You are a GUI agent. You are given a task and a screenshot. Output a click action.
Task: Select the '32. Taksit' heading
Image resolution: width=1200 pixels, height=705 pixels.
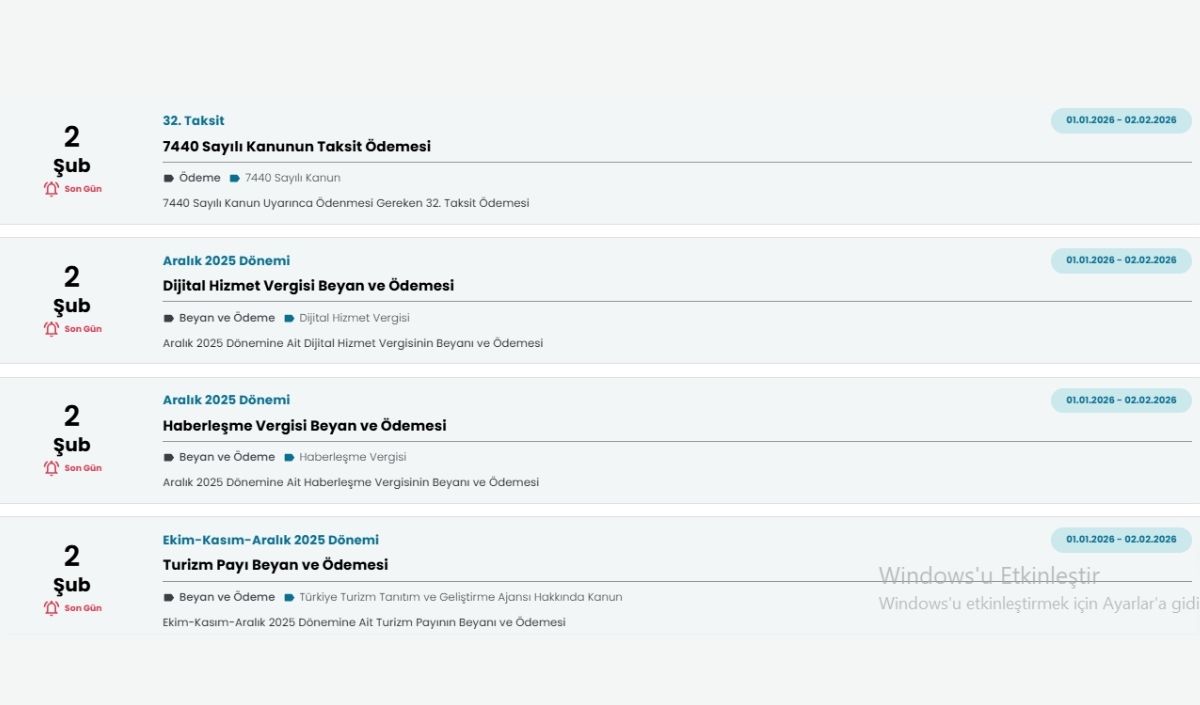click(193, 121)
